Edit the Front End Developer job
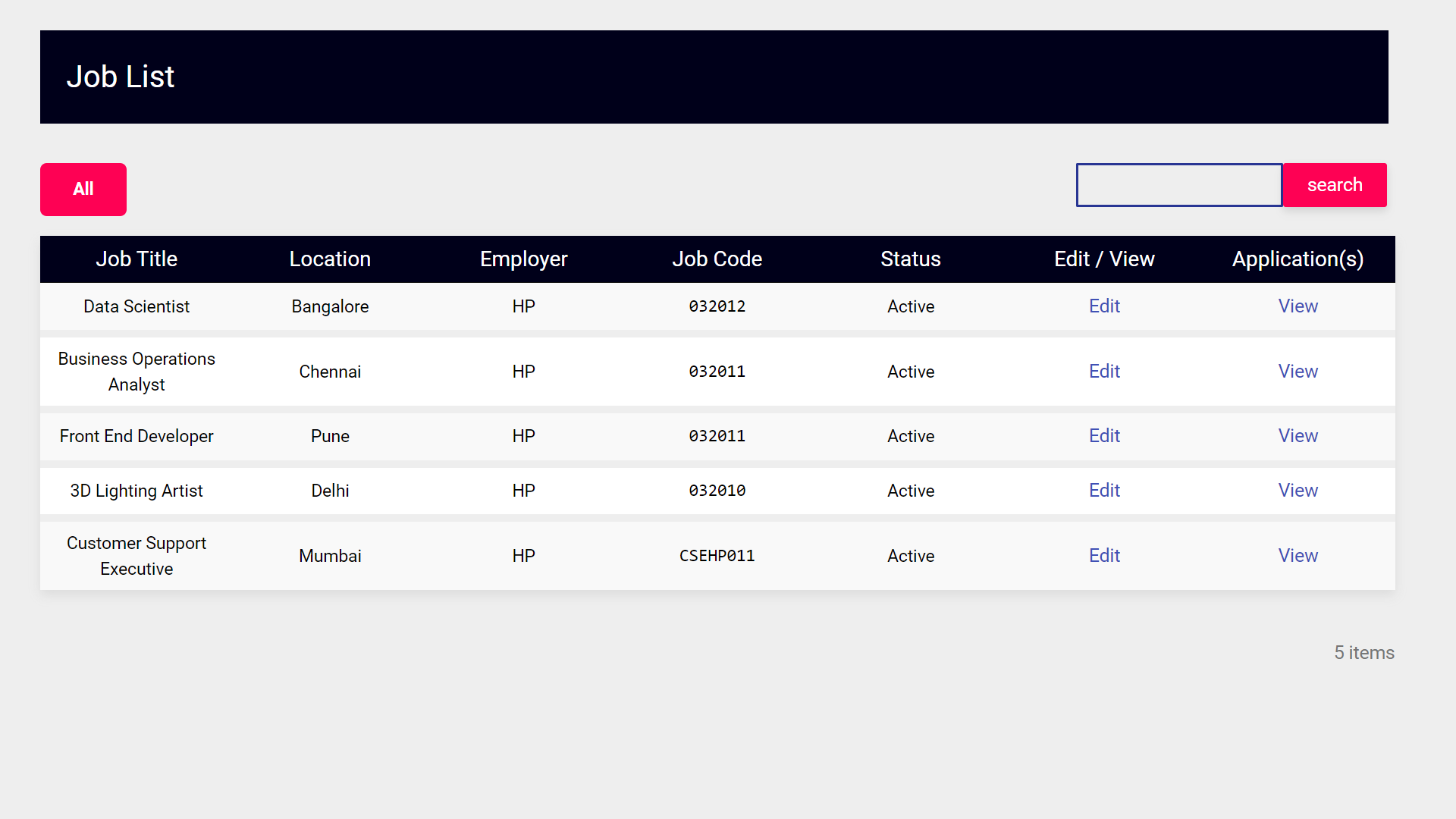1456x819 pixels. [1104, 435]
